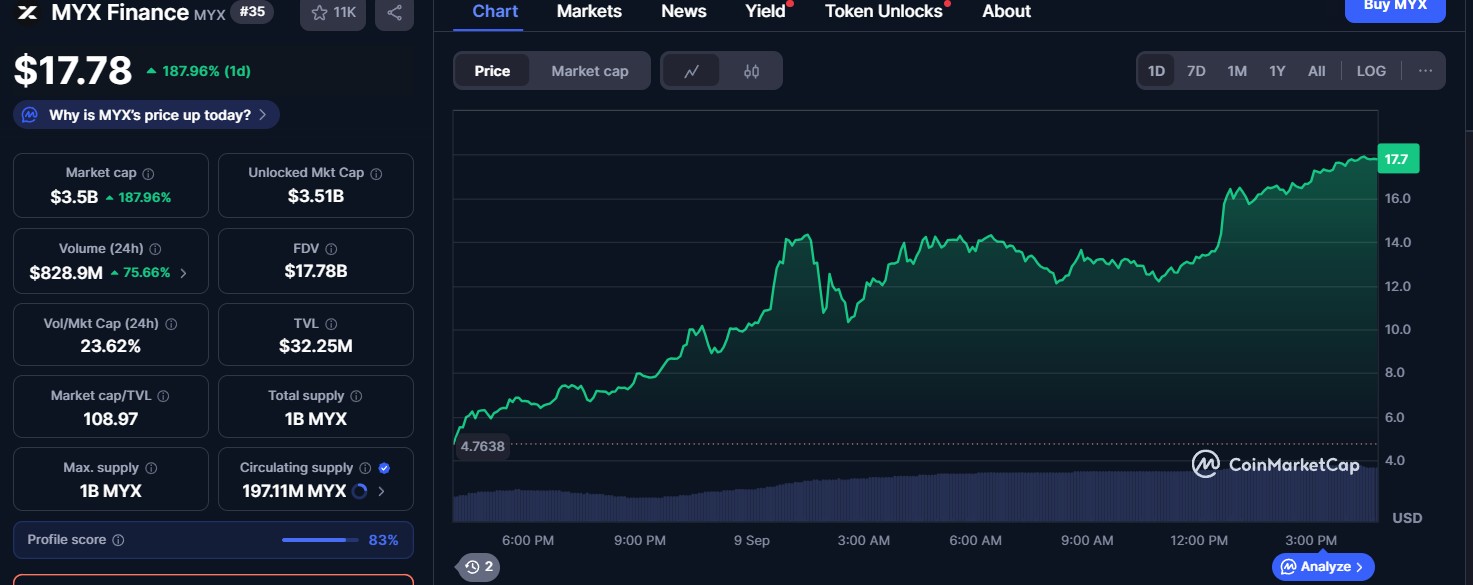Click the USD currency label on chart
This screenshot has height=585, width=1473.
pos(1407,518)
